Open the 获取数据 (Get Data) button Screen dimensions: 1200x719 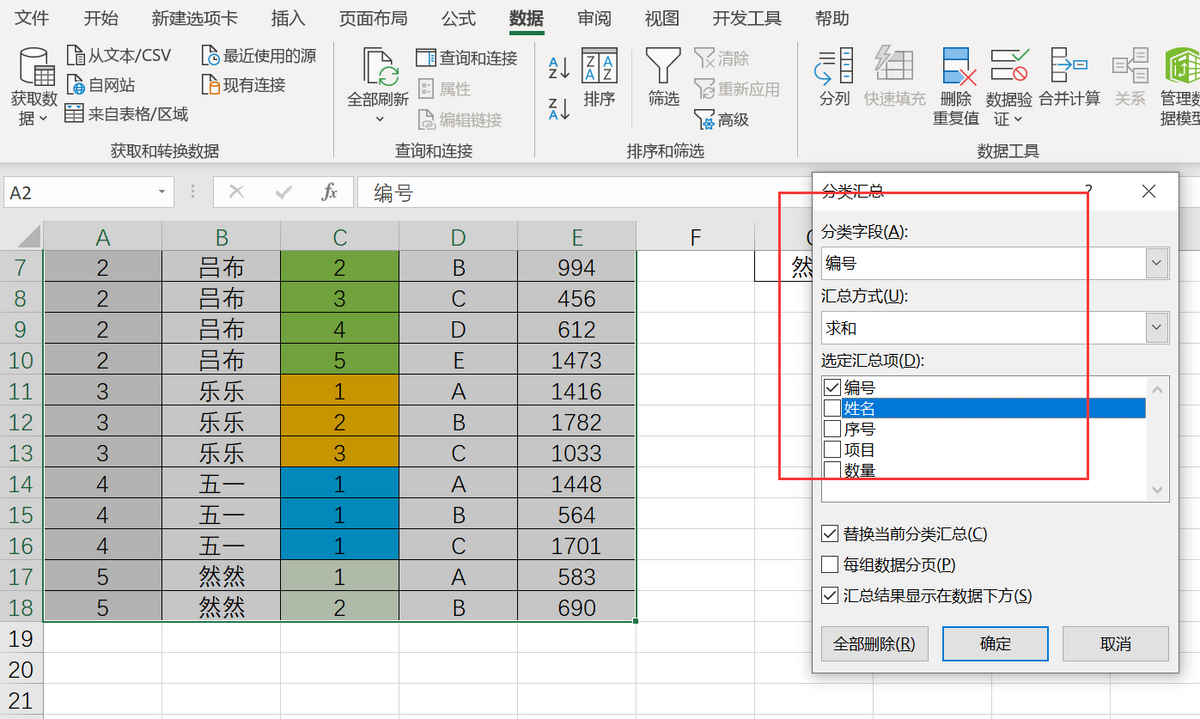click(34, 86)
